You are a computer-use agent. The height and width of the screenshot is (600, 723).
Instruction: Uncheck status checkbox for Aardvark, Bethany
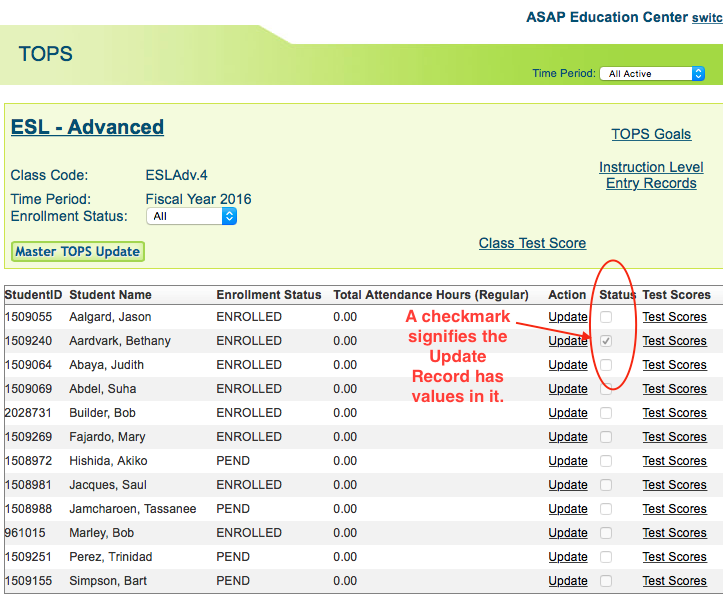tap(606, 341)
